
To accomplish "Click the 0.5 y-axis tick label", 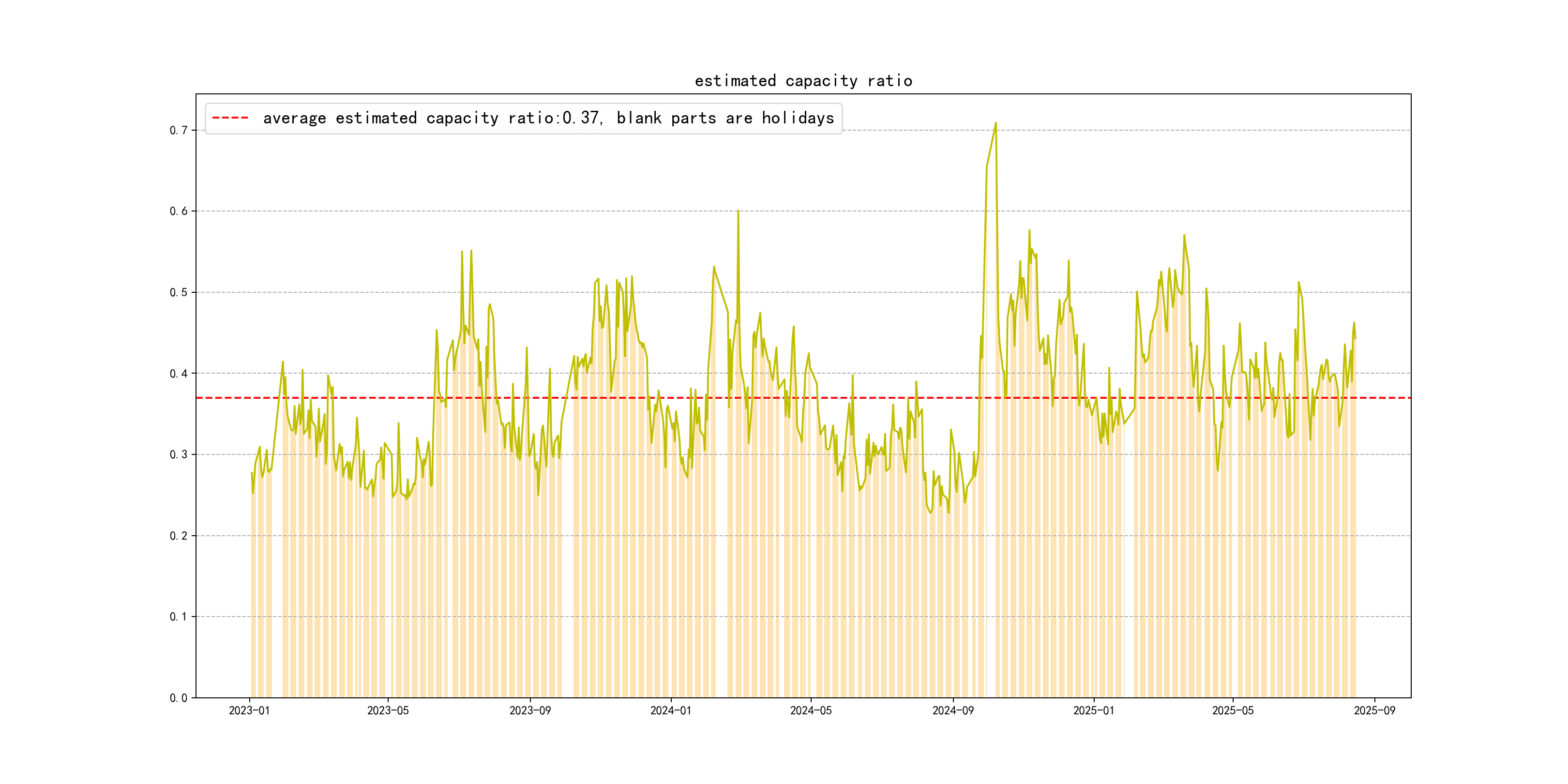I will coord(179,292).
